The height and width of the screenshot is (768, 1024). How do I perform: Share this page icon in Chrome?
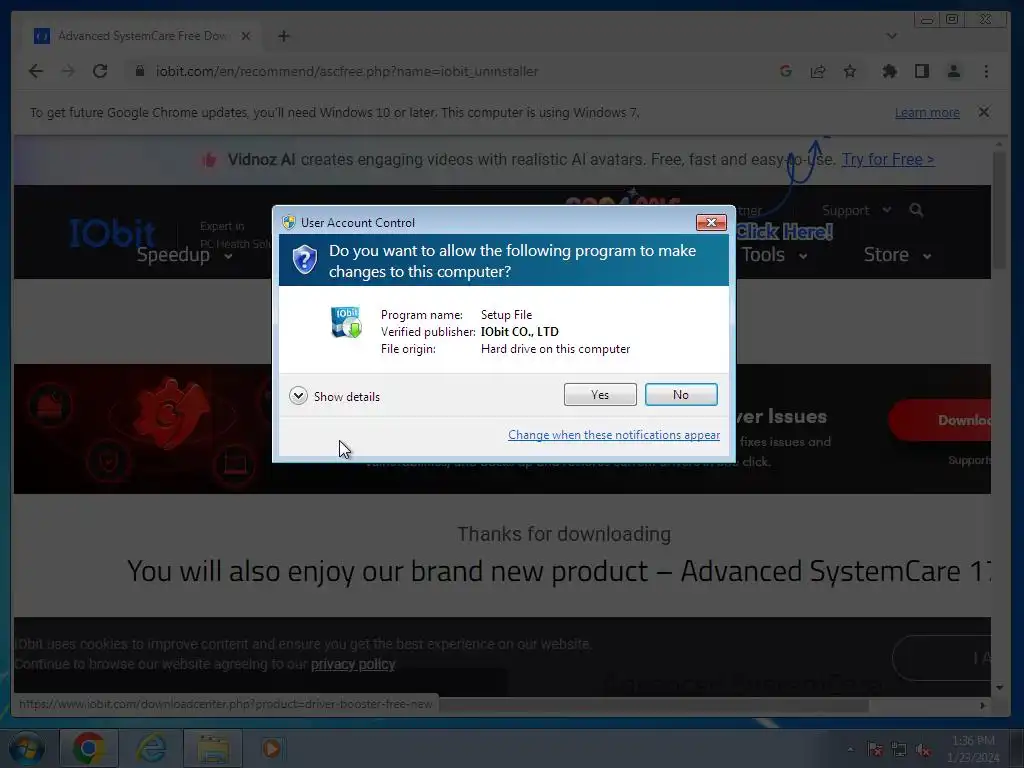coord(818,71)
